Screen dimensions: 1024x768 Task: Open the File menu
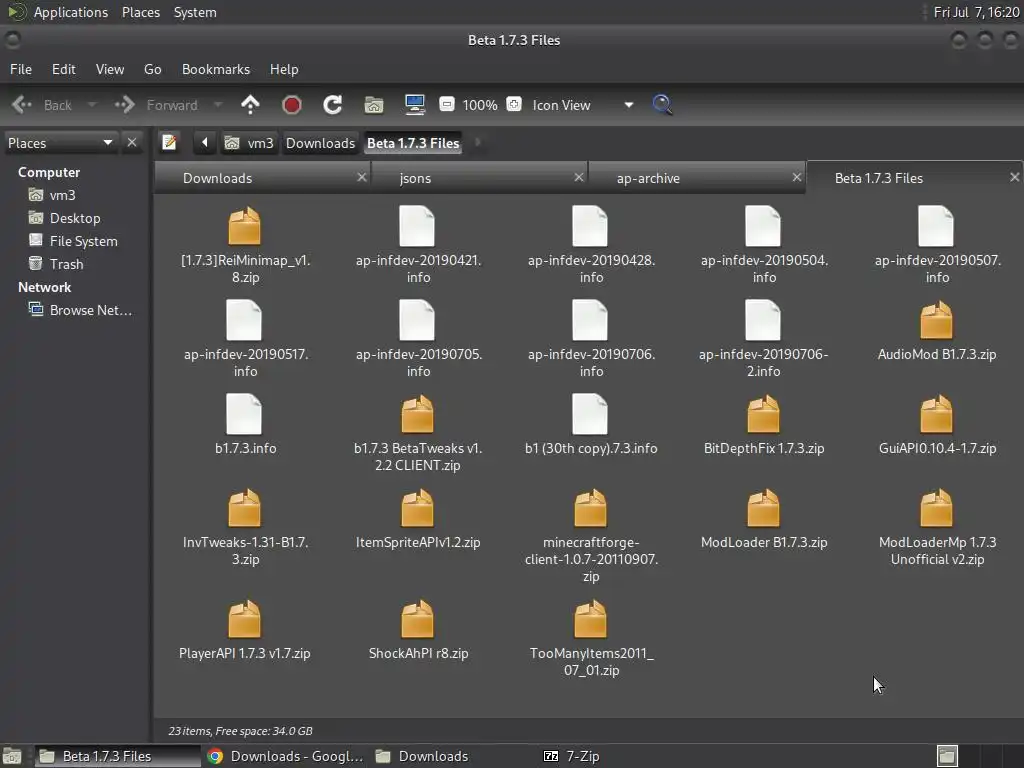[21, 69]
